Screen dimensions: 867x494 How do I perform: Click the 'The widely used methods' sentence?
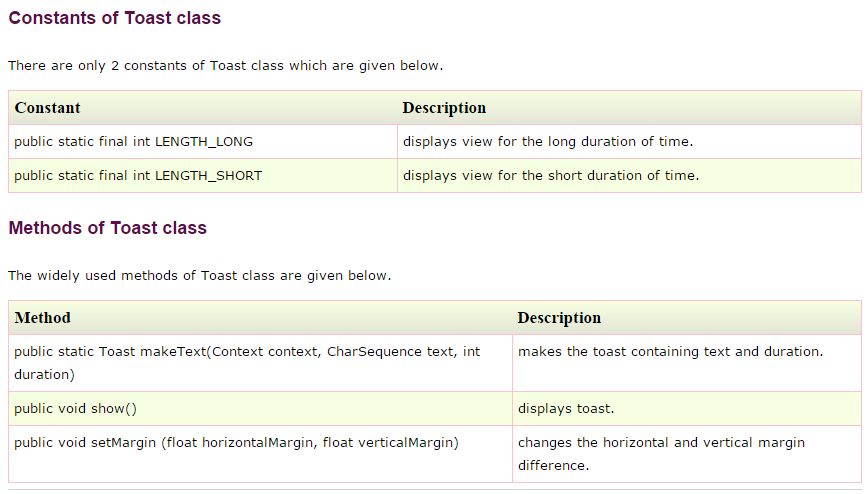[200, 276]
